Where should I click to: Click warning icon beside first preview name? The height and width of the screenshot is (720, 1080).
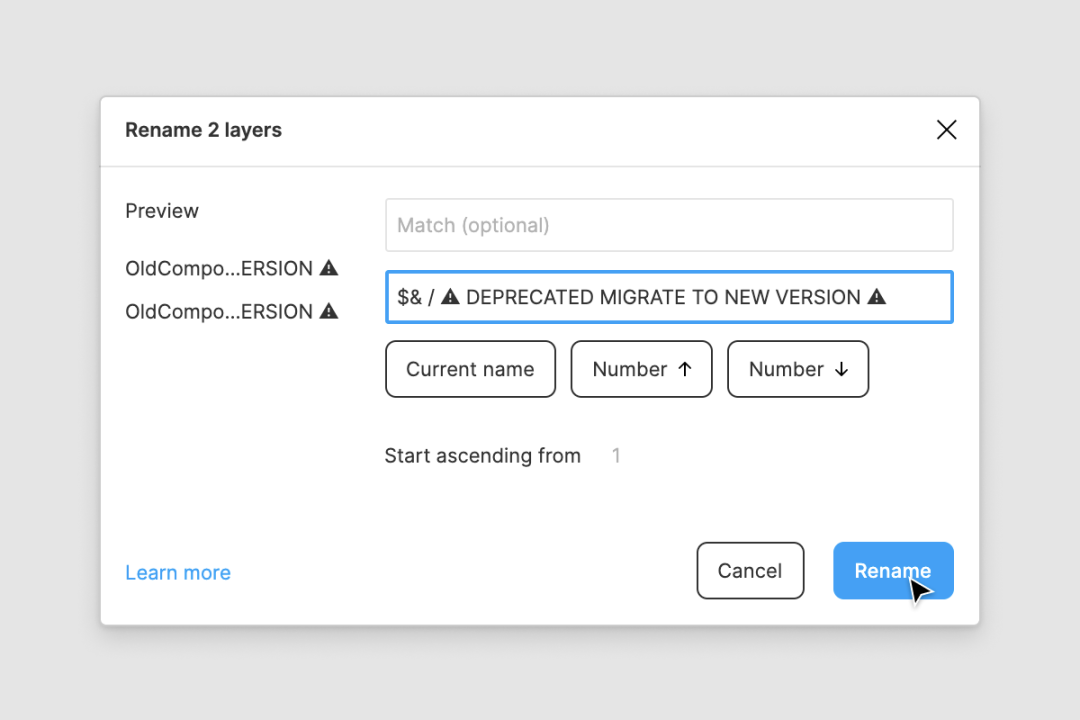(329, 267)
